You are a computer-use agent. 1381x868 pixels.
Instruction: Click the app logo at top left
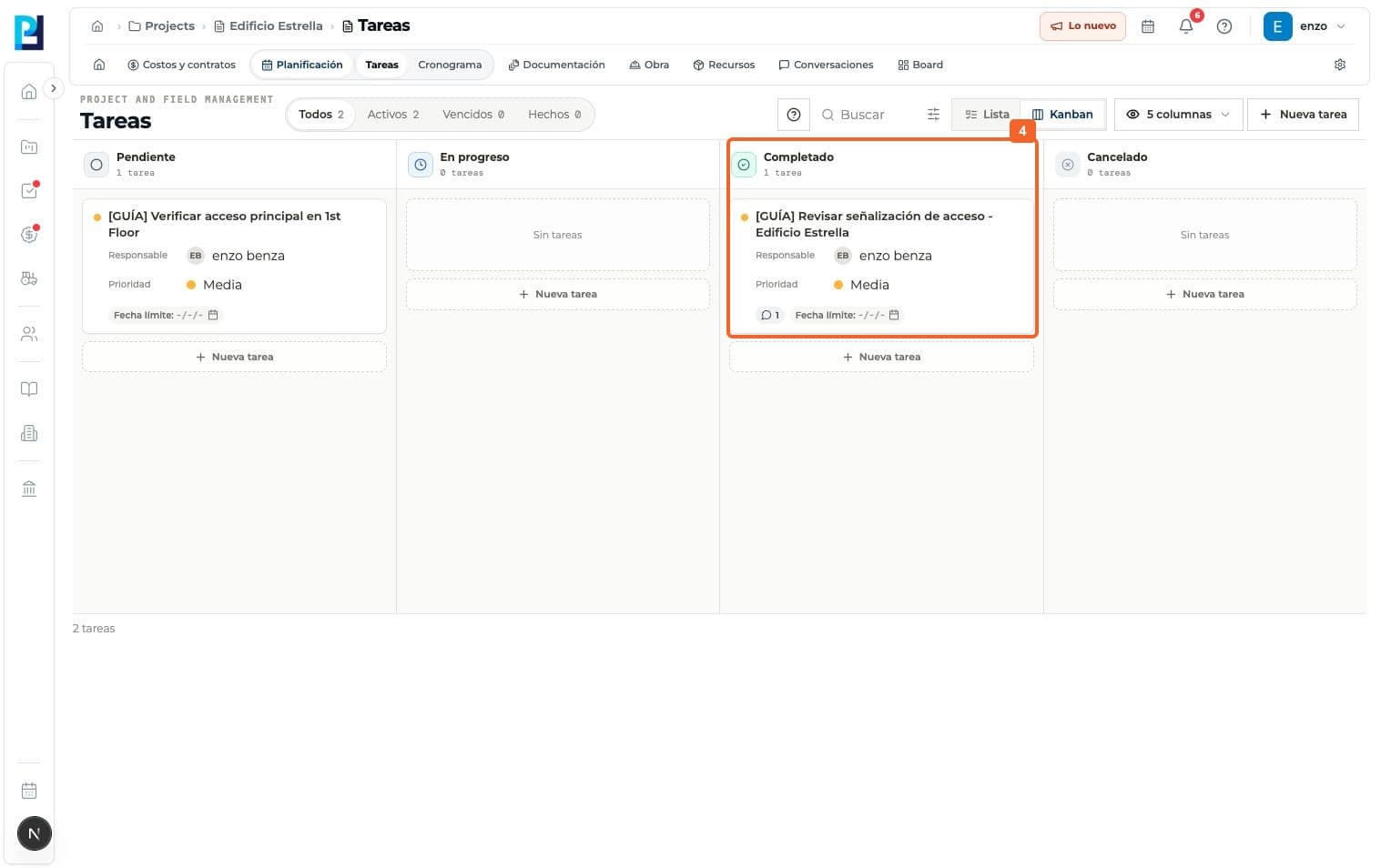[29, 33]
